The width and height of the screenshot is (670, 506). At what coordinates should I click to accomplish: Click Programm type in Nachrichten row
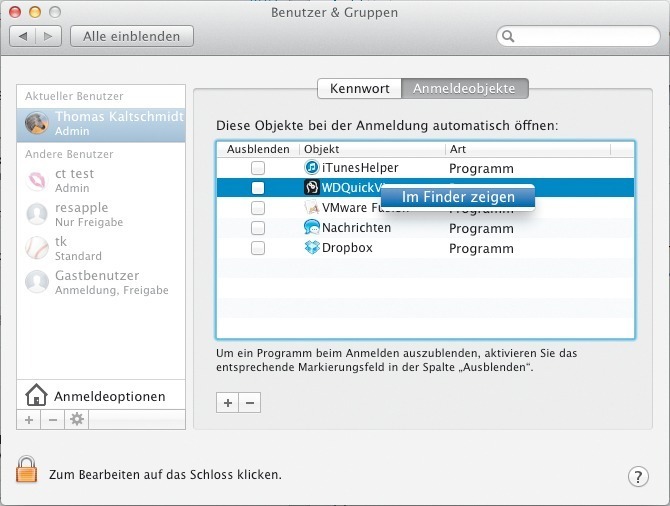[x=481, y=229]
